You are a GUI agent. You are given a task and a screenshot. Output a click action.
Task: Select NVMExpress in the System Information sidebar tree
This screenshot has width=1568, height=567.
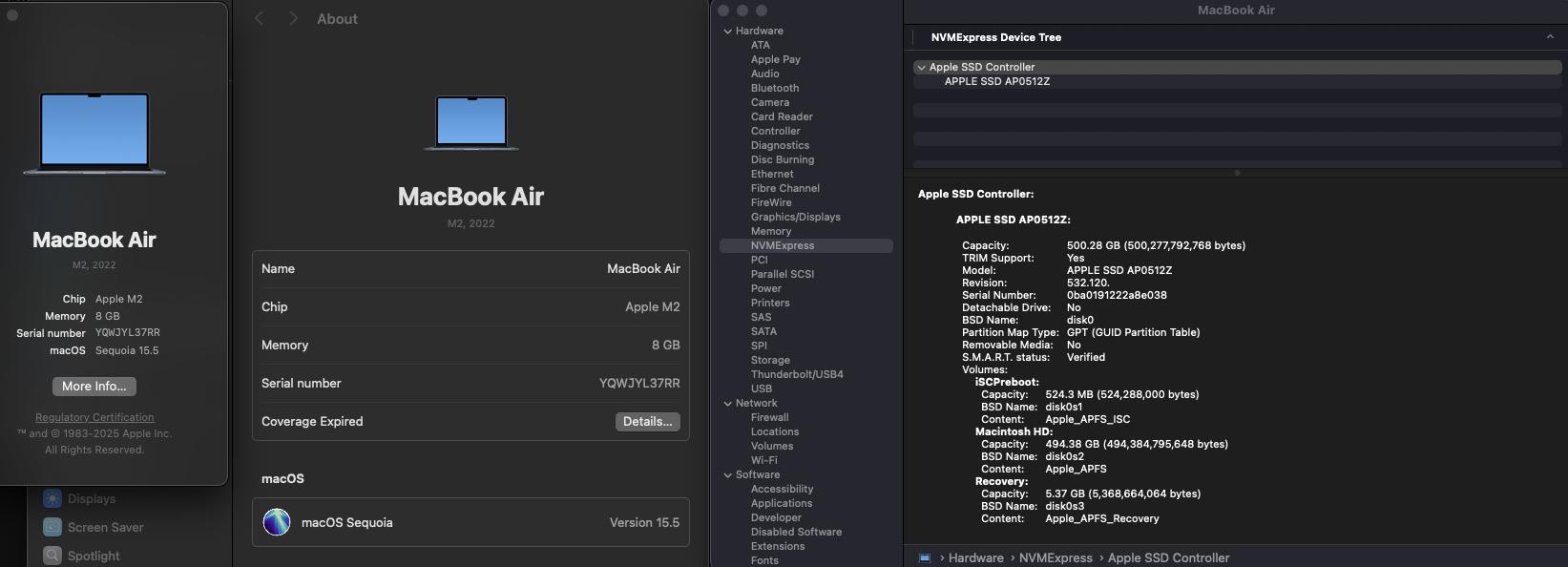[806, 245]
